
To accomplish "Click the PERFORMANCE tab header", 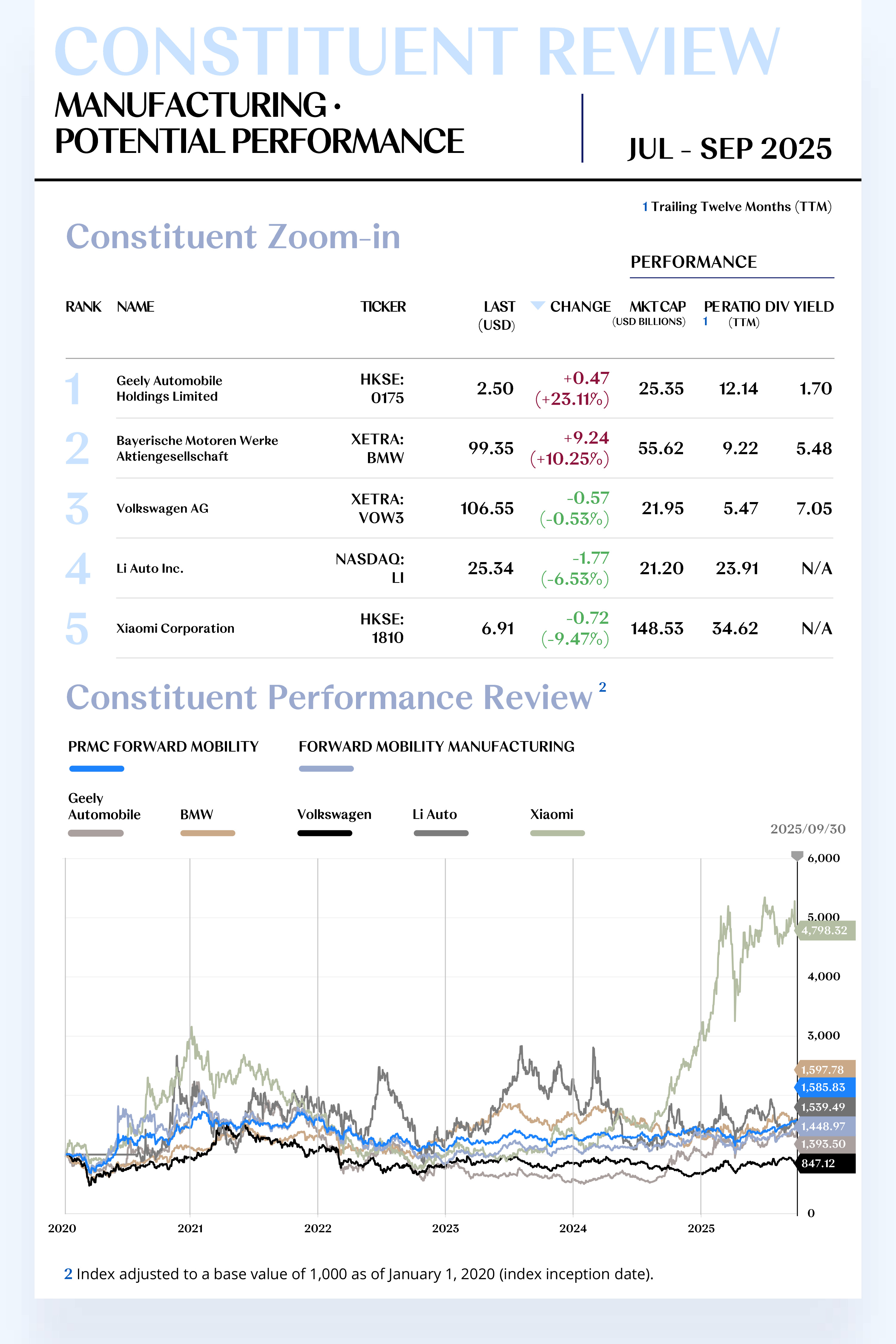I will [693, 262].
